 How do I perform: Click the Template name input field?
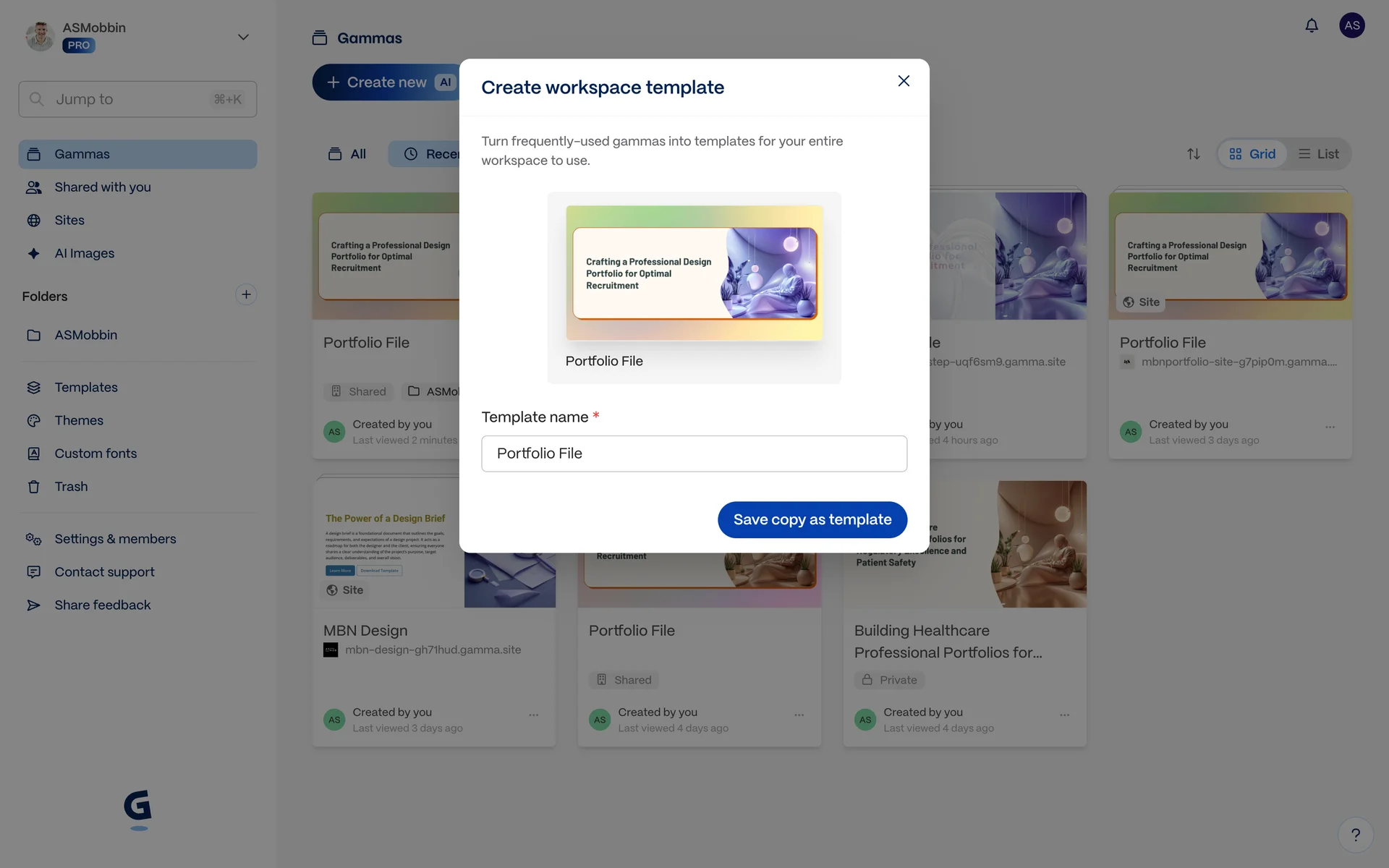click(x=694, y=454)
